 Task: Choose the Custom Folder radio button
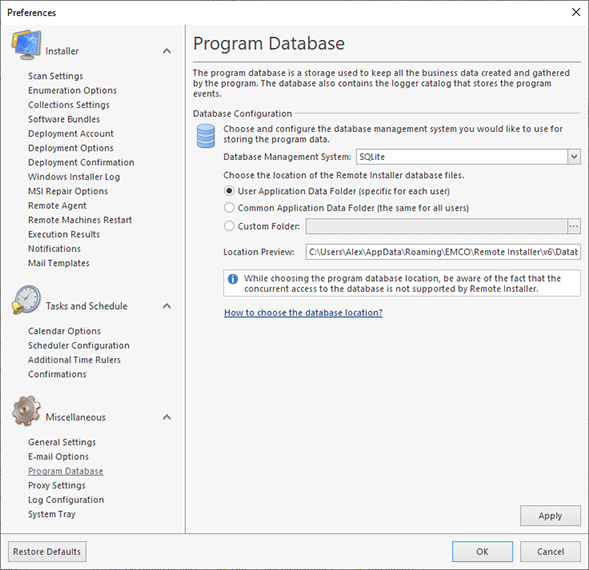[x=229, y=226]
